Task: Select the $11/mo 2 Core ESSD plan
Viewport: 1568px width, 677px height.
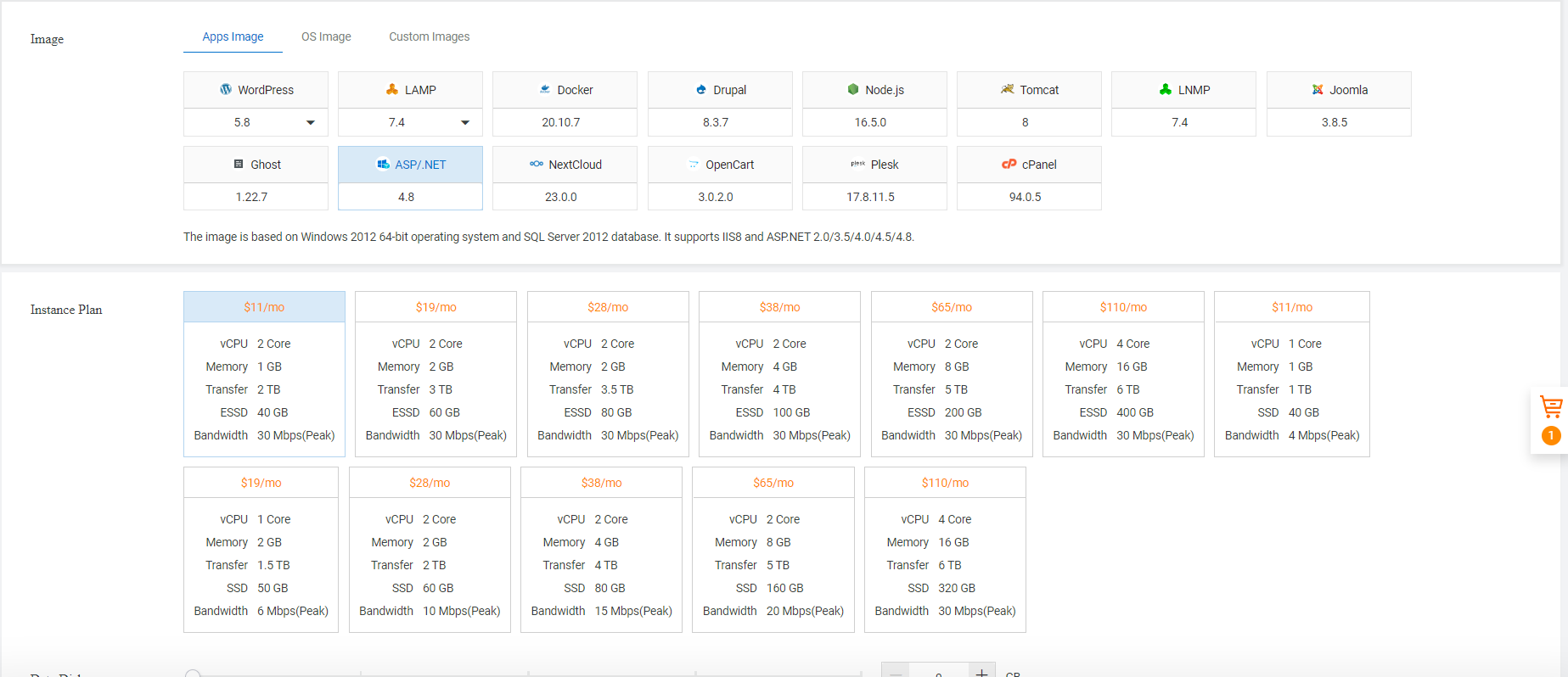Action: pos(264,374)
